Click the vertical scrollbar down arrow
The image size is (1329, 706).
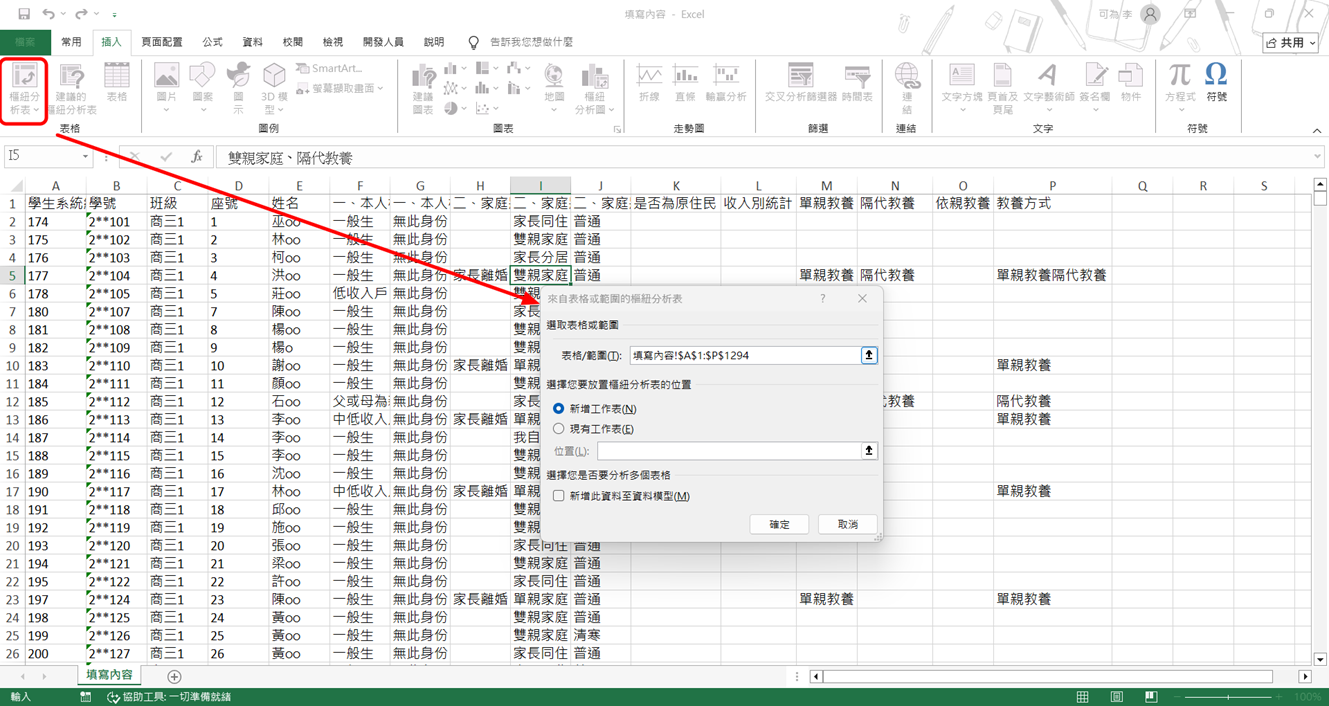(1320, 659)
